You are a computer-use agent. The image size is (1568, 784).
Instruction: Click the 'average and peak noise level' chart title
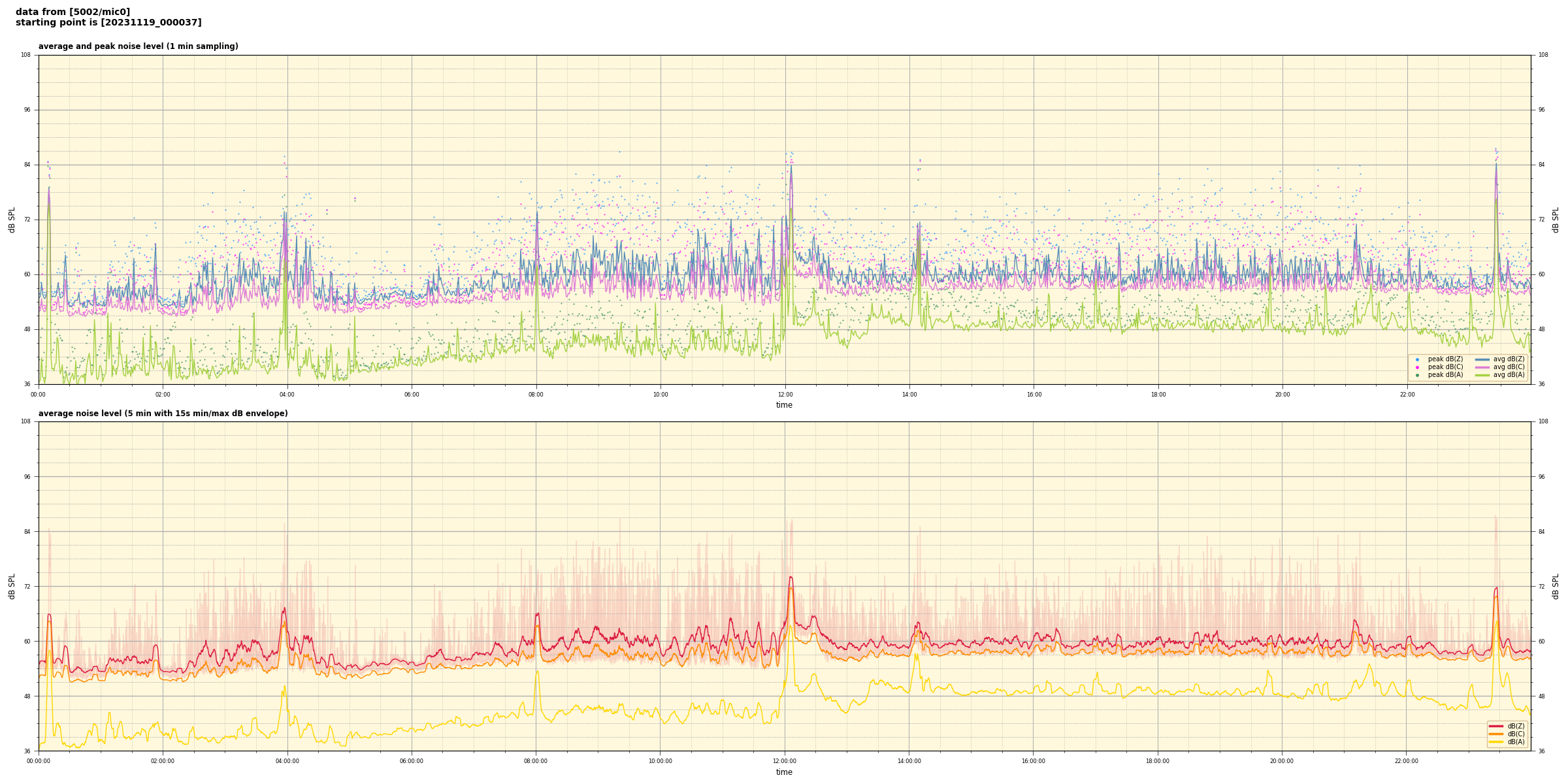(138, 46)
